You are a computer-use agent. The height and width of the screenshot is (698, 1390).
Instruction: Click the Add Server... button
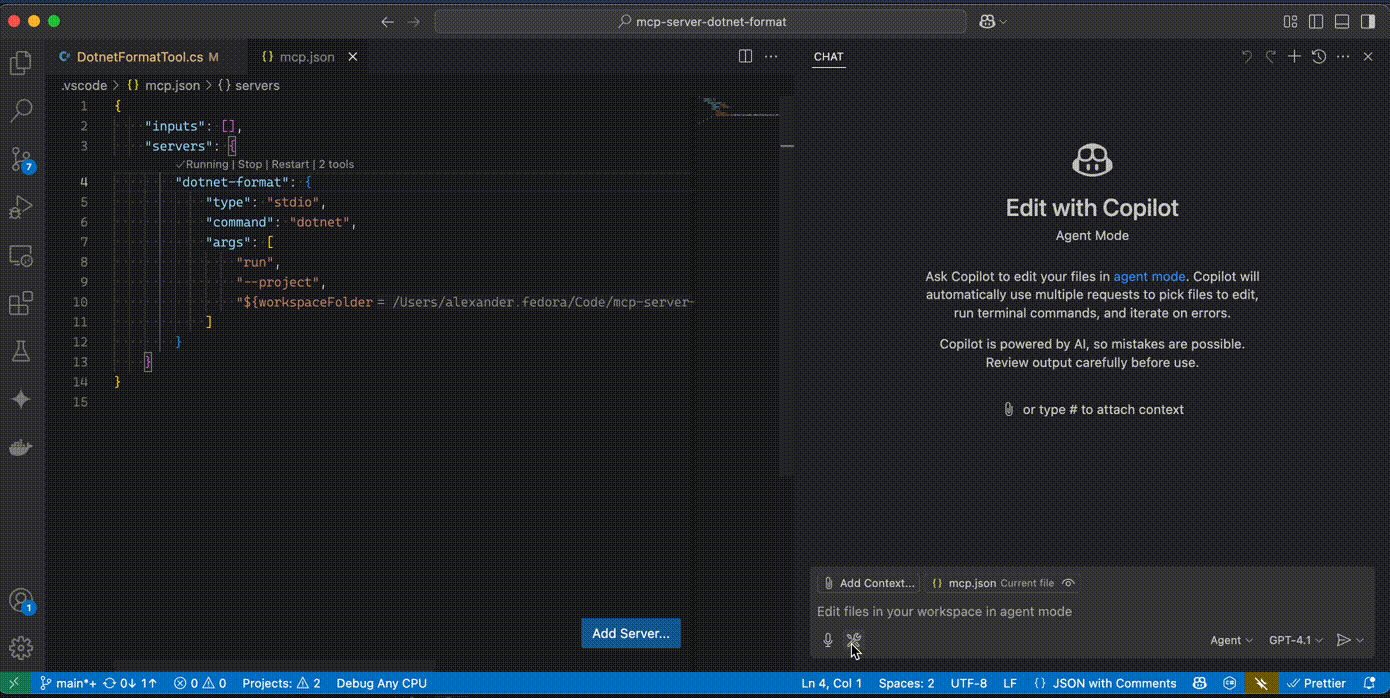630,633
